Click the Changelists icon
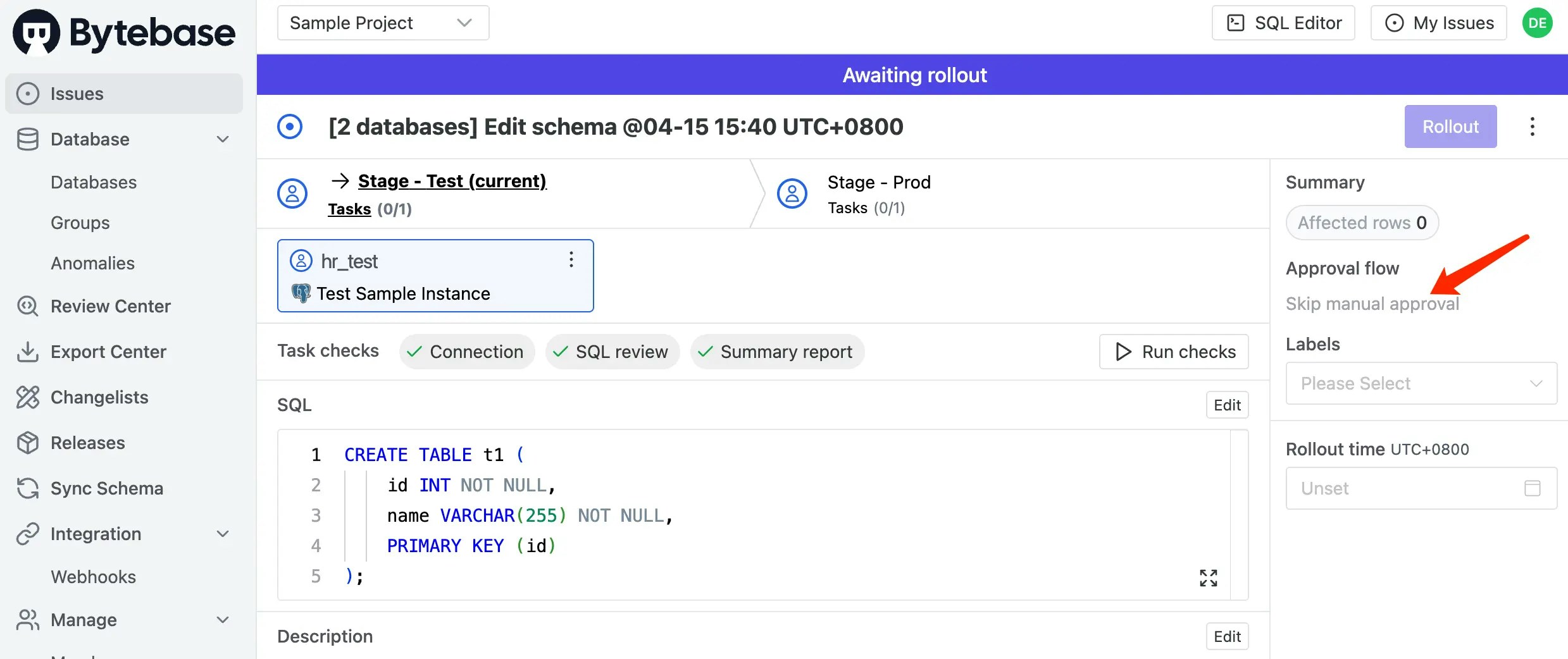 [x=28, y=397]
